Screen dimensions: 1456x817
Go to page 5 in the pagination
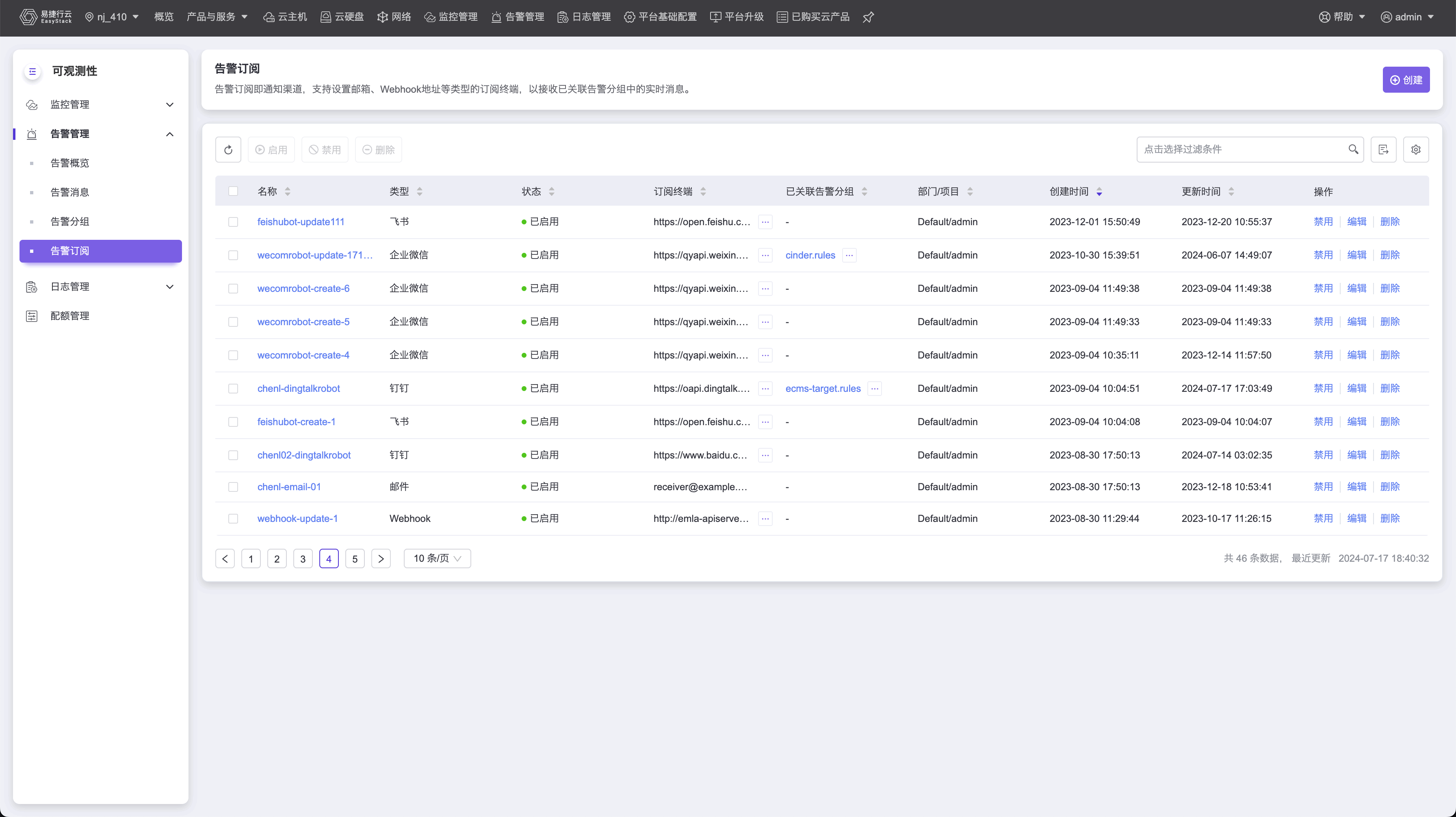(354, 559)
